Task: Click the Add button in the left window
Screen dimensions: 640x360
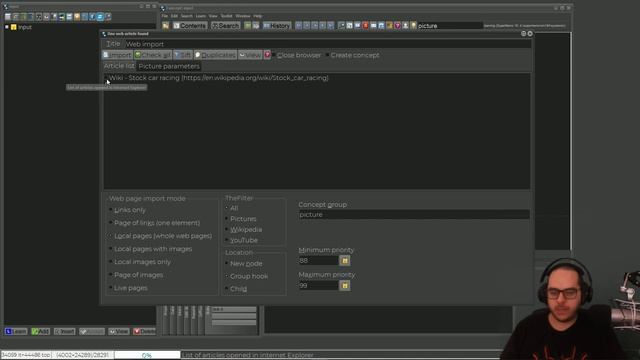Action: [40, 331]
